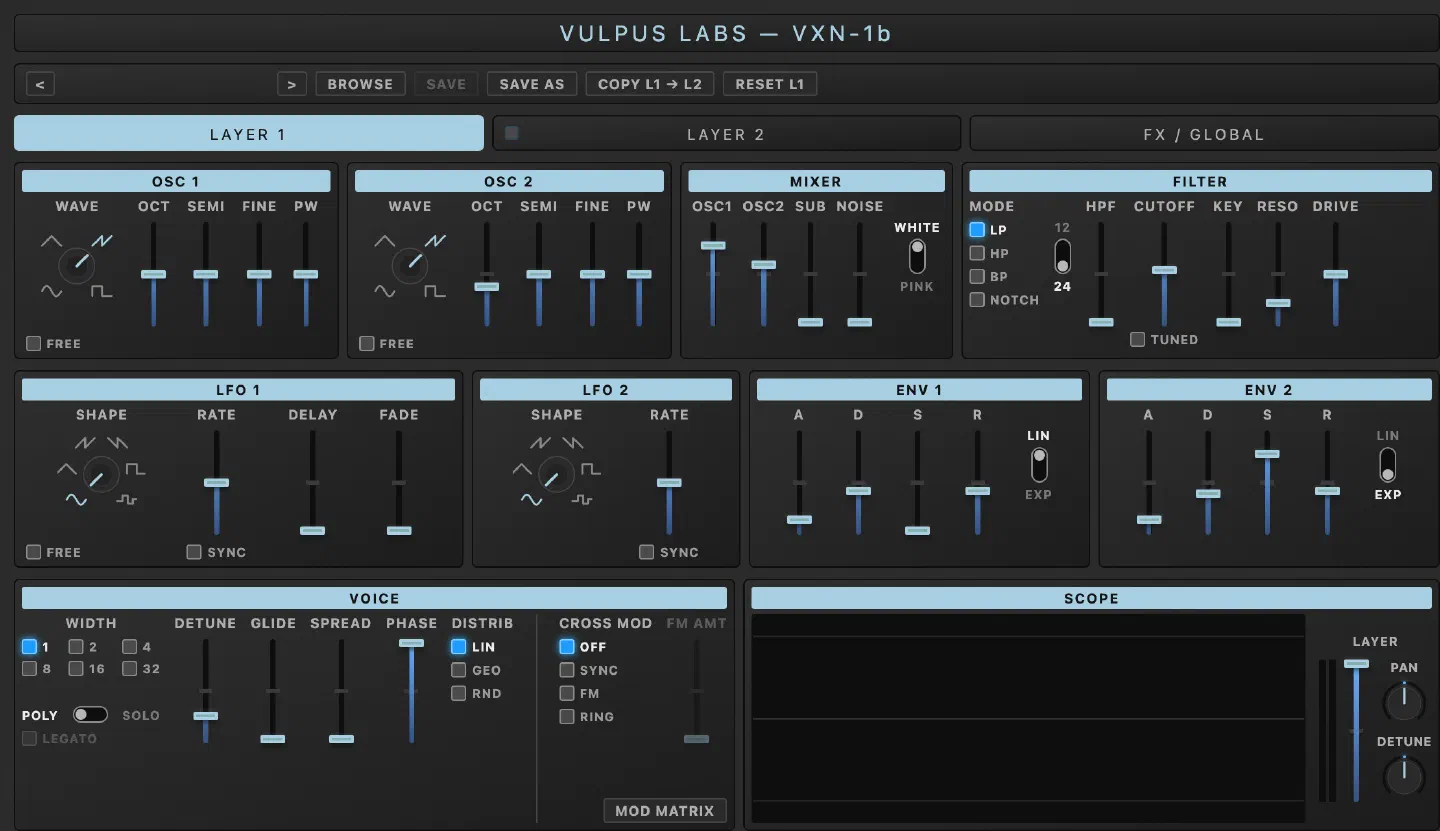Toggle ENV 2 LIN / EXP switch
1440x831 pixels.
[1388, 465]
